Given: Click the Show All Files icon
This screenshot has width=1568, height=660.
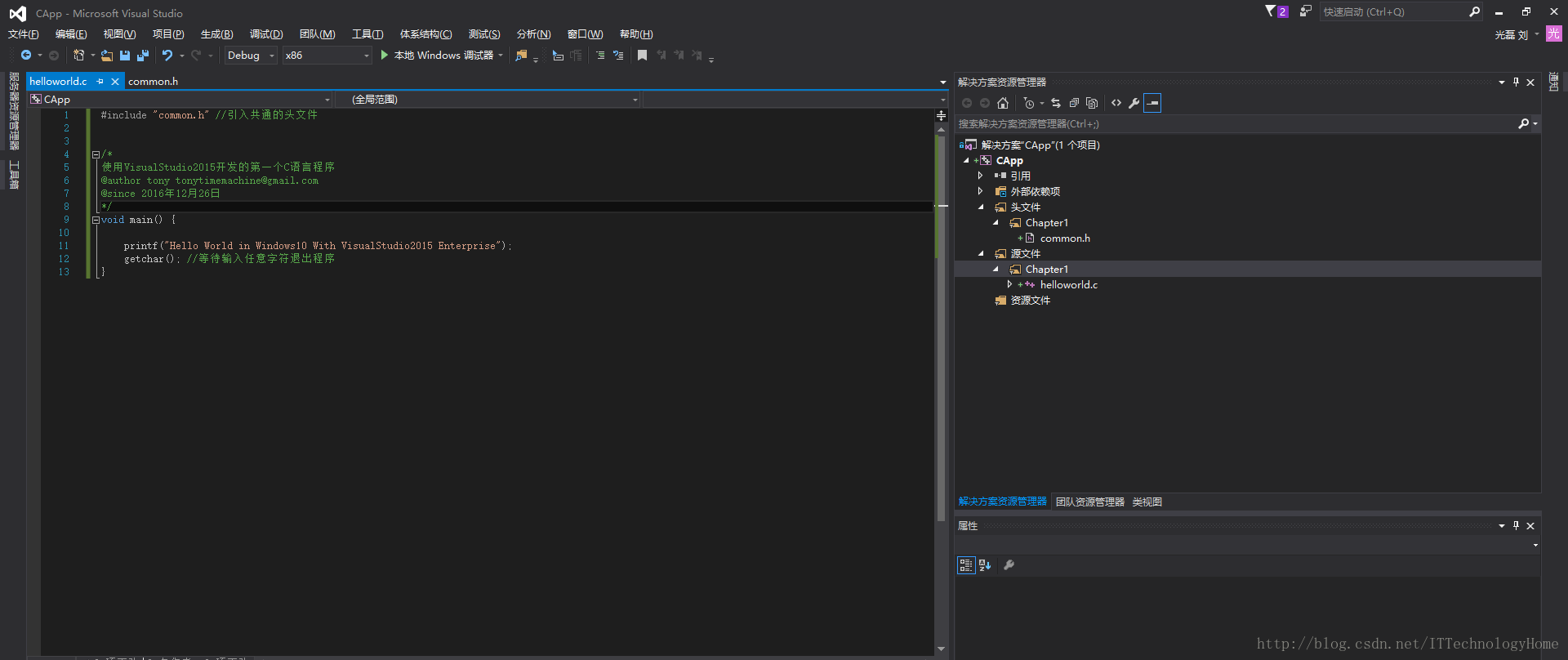Looking at the screenshot, I should 1092,103.
